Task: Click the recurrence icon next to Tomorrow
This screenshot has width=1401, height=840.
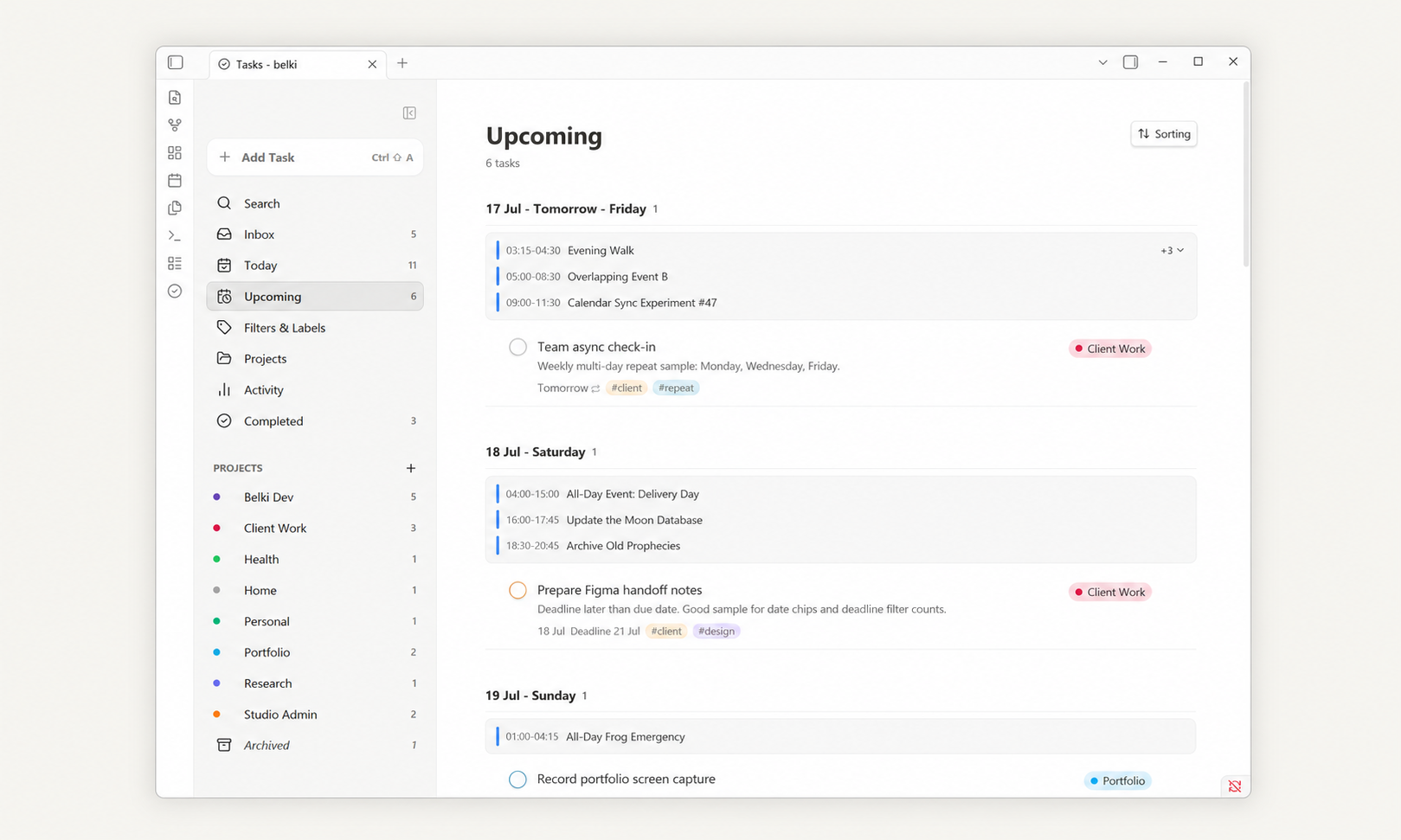Action: tap(595, 388)
